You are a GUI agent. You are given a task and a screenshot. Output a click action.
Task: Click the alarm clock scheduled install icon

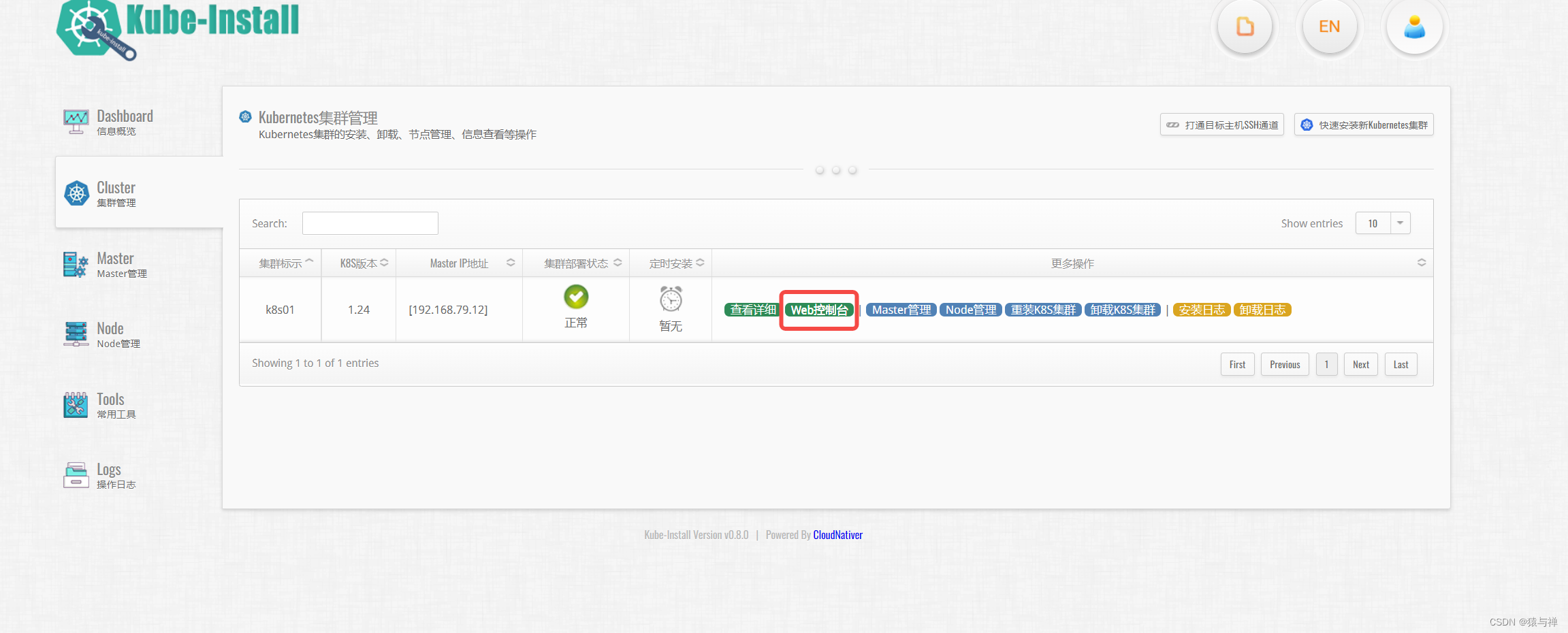pyautogui.click(x=671, y=299)
